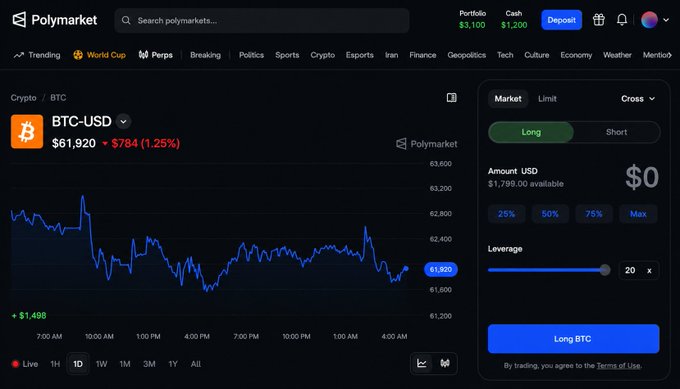Go to Perps category
Viewport: 680px width, 389px height.
coord(156,55)
